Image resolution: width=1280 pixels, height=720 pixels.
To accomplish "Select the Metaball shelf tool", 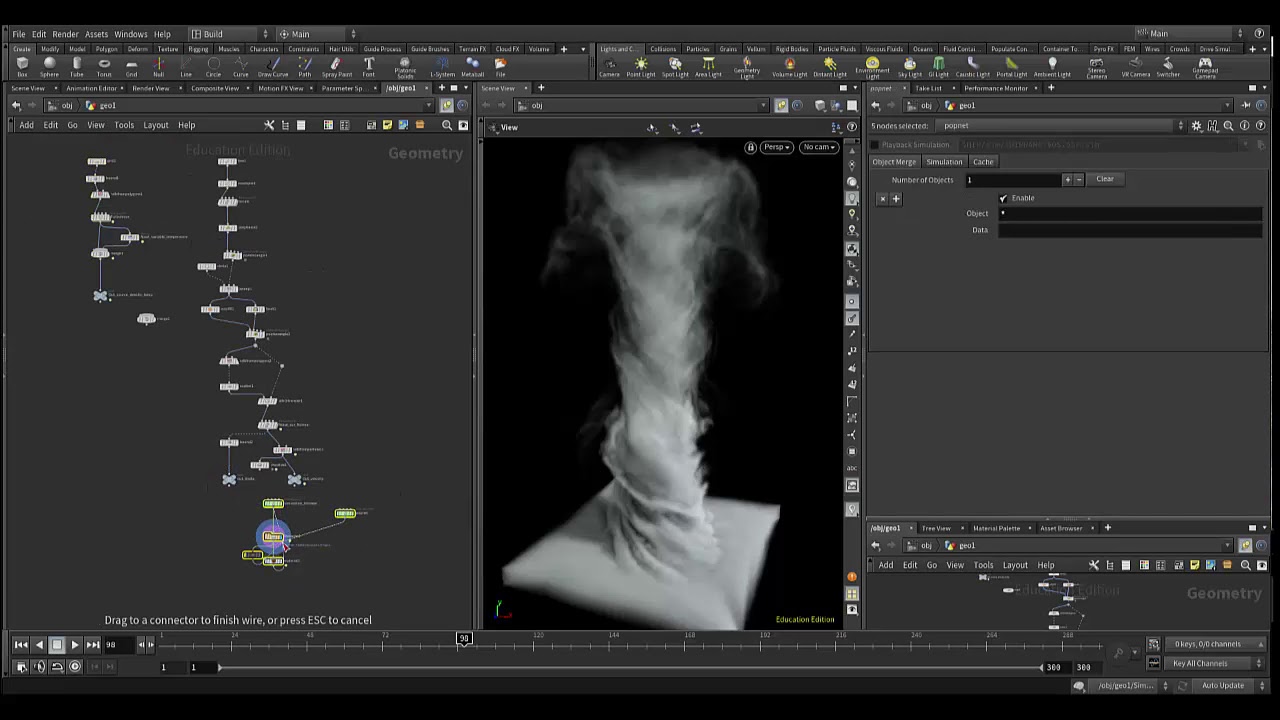I will tap(472, 67).
